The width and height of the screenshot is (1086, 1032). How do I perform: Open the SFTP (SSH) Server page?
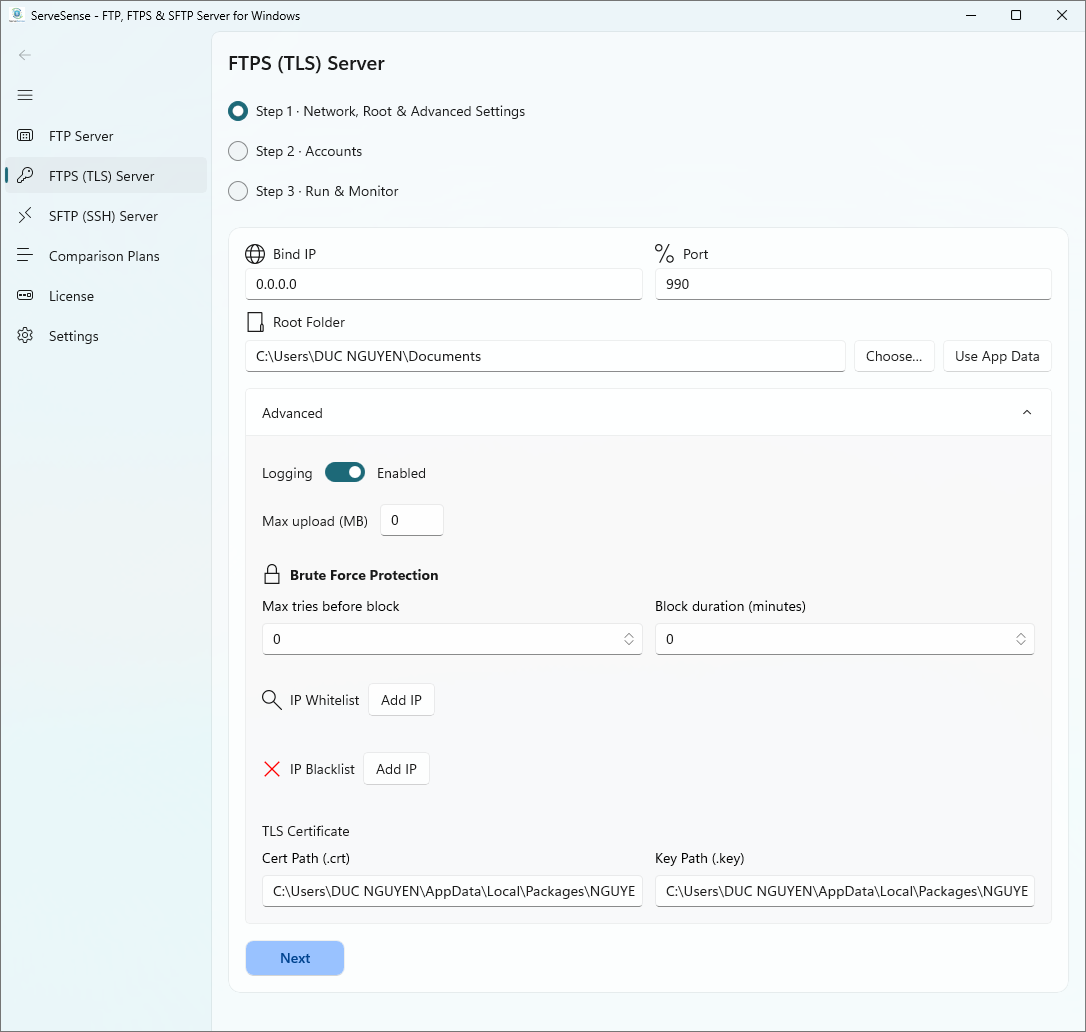[106, 216]
